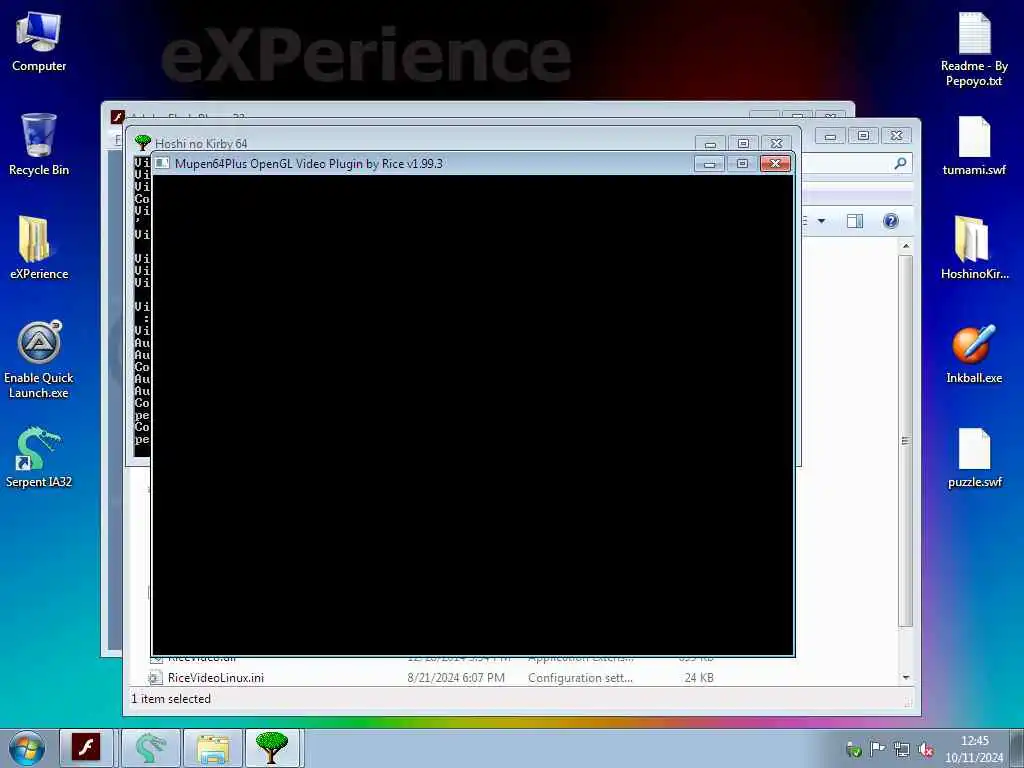Viewport: 1024px width, 768px height.
Task: Toggle the Explorer preview pane icon
Action: point(855,221)
